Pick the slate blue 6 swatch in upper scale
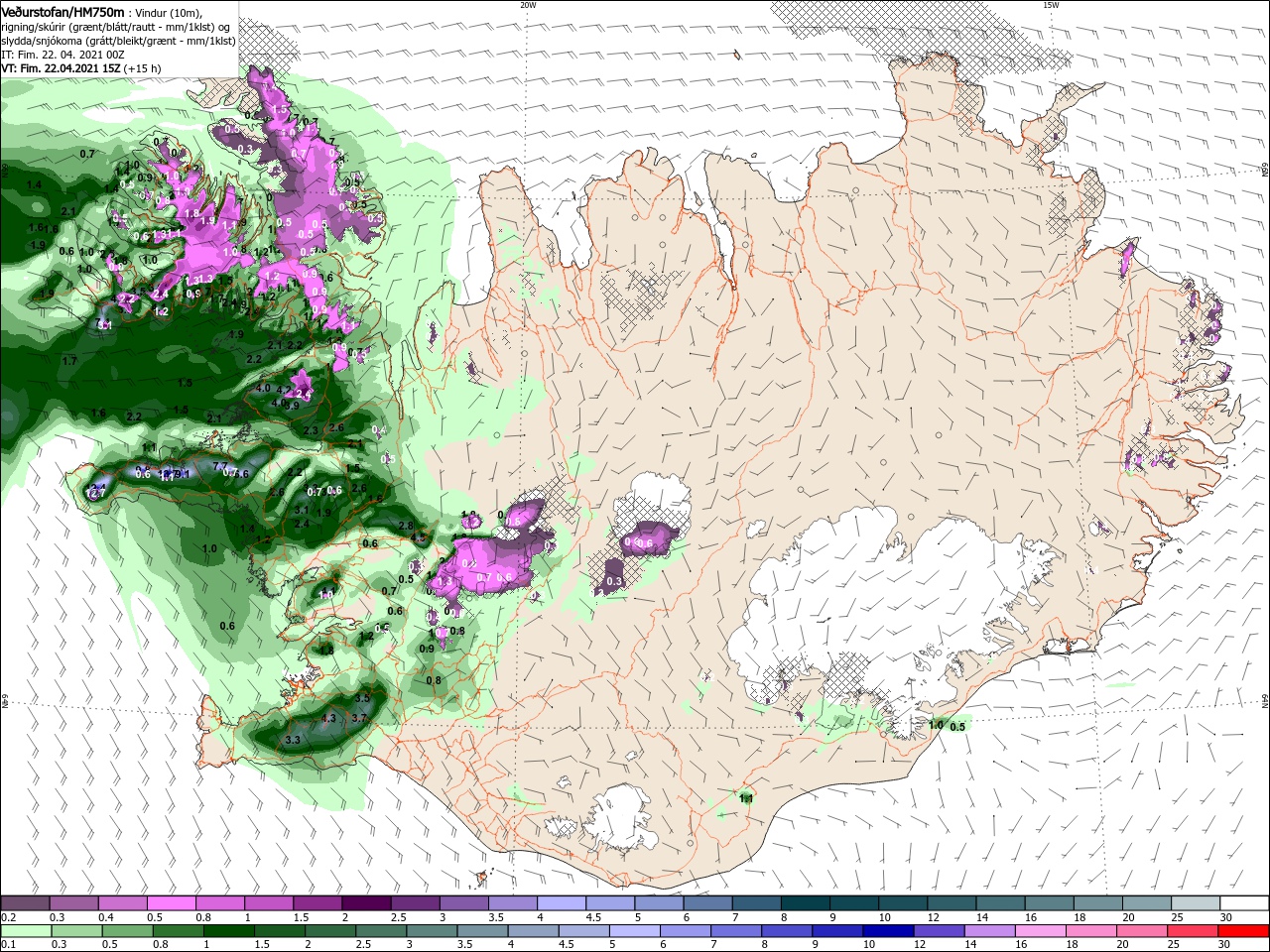The image size is (1270, 952). pyautogui.click(x=708, y=903)
